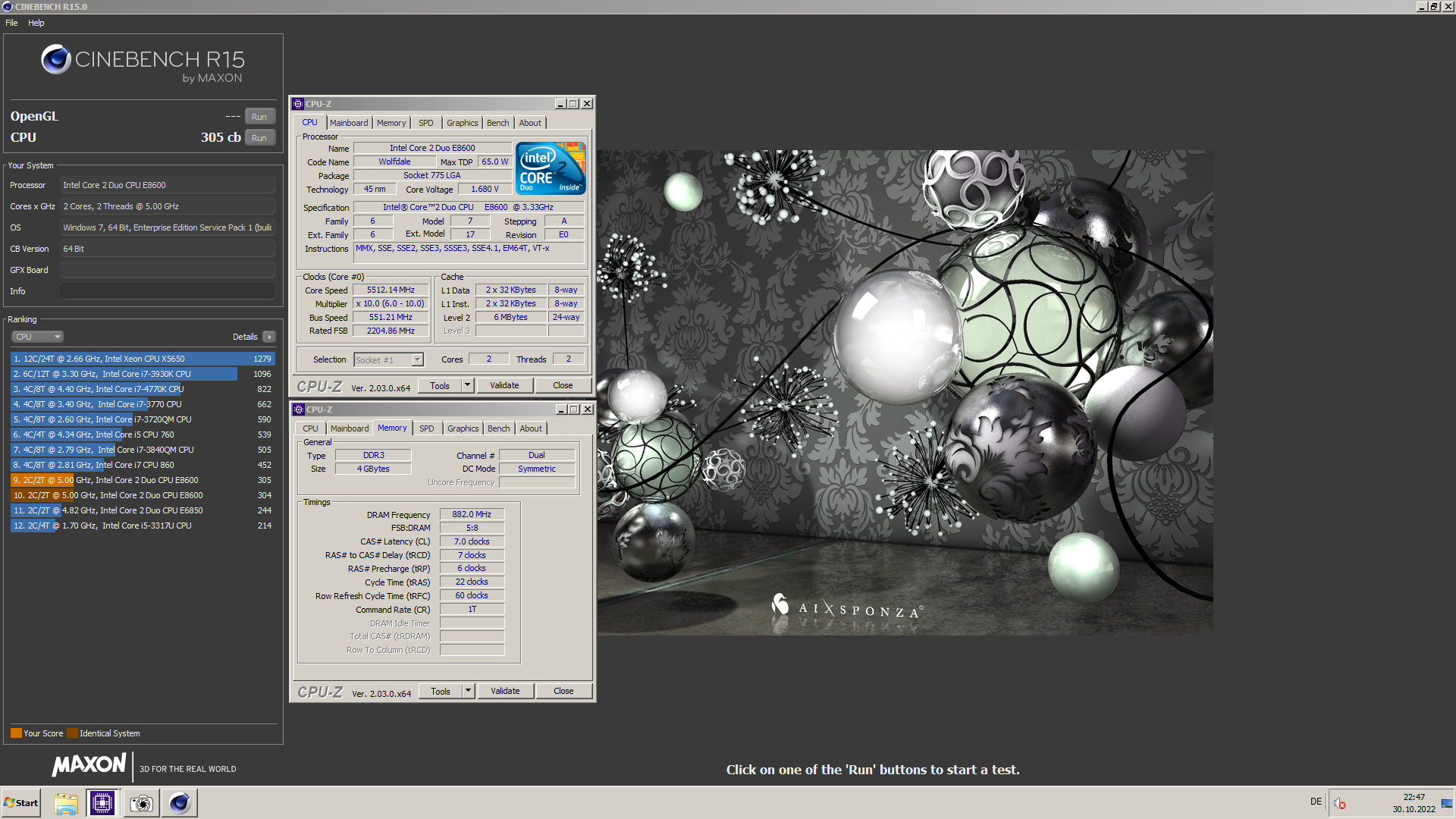Click the Core Speed value 5512.14 MHz
Screen dimensions: 1456x819
pos(391,290)
